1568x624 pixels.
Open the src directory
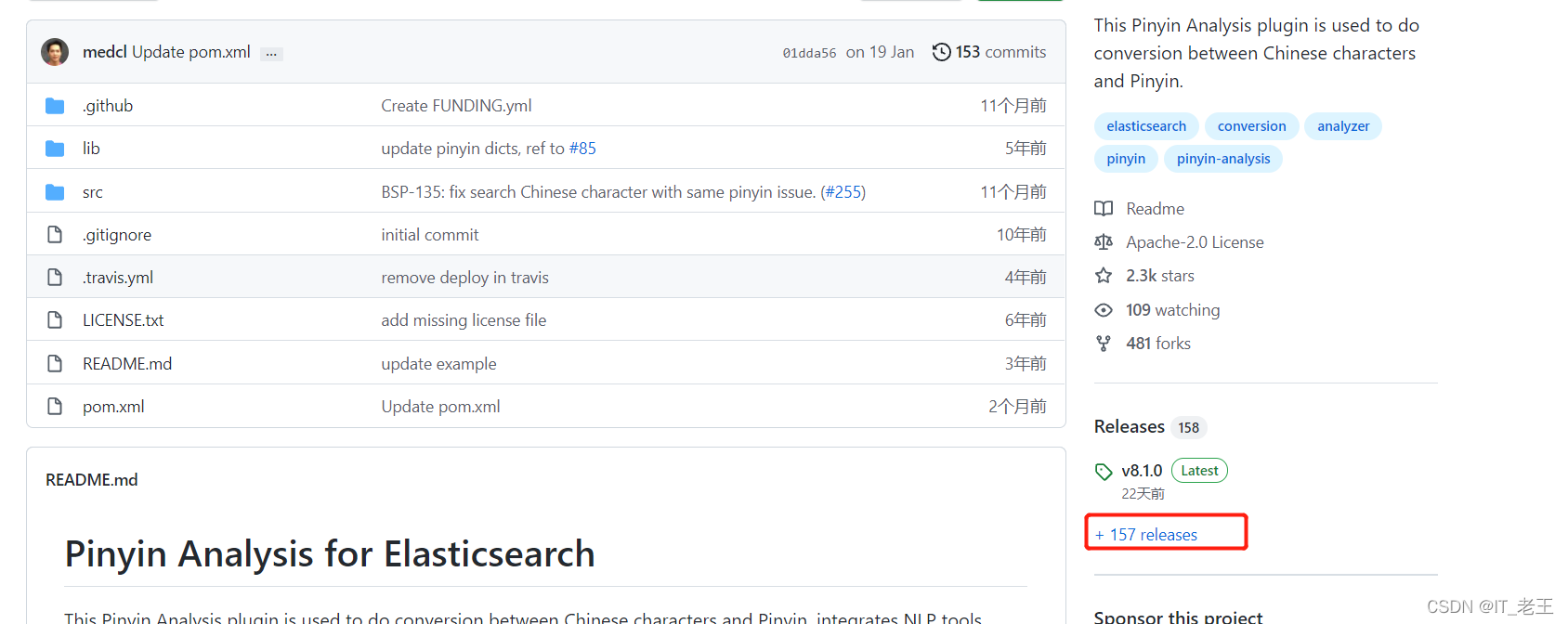point(93,192)
